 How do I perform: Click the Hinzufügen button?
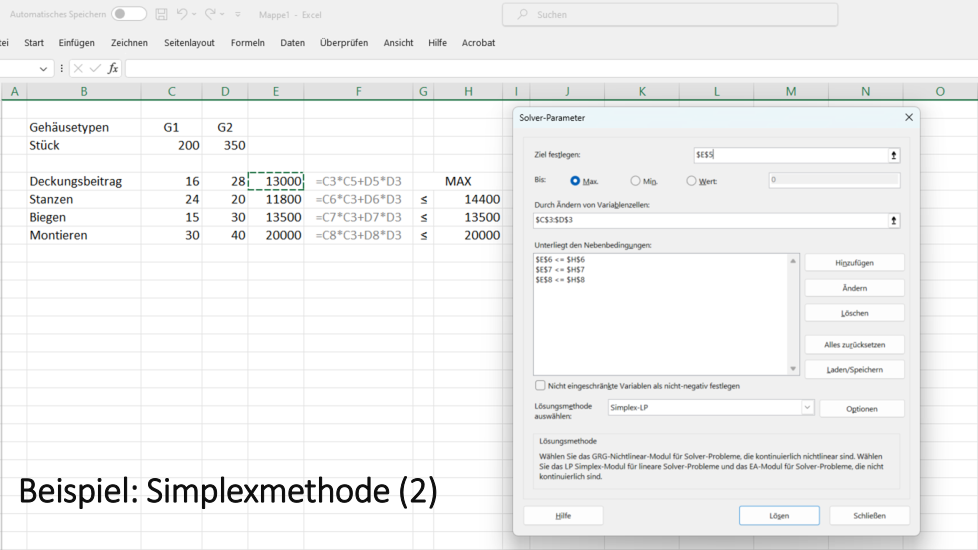854,262
